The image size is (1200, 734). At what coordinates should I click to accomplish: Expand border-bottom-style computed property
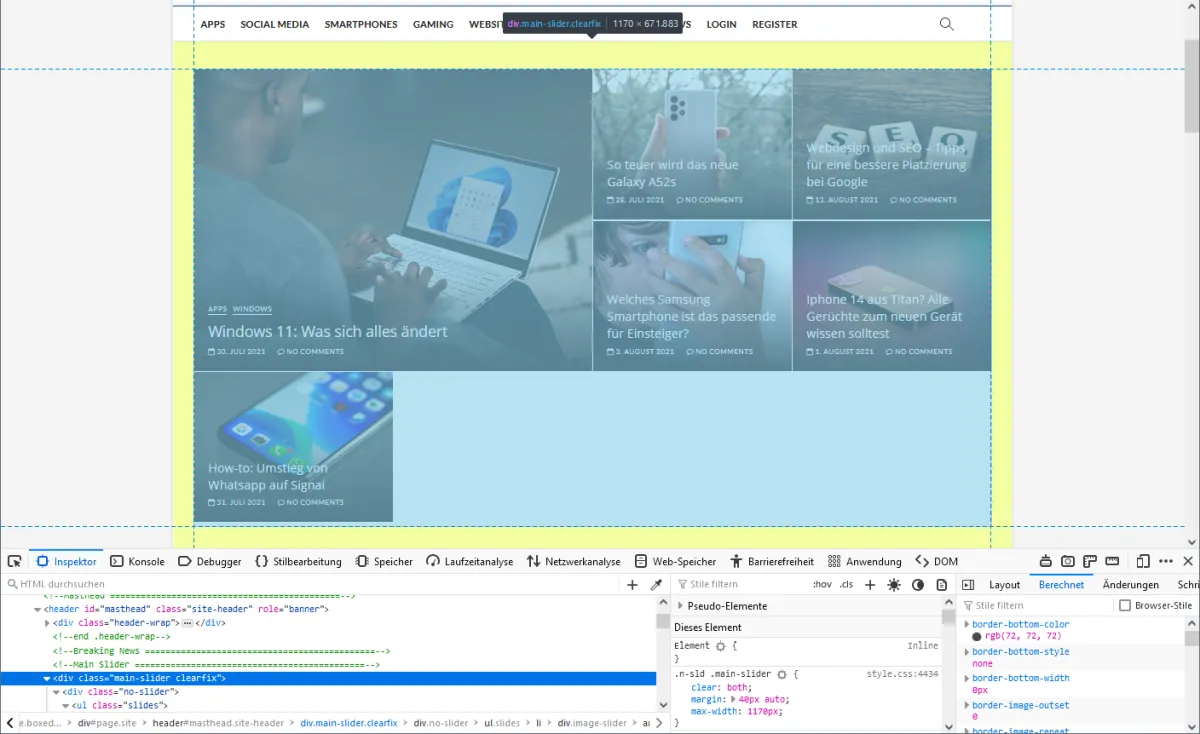[x=966, y=652]
